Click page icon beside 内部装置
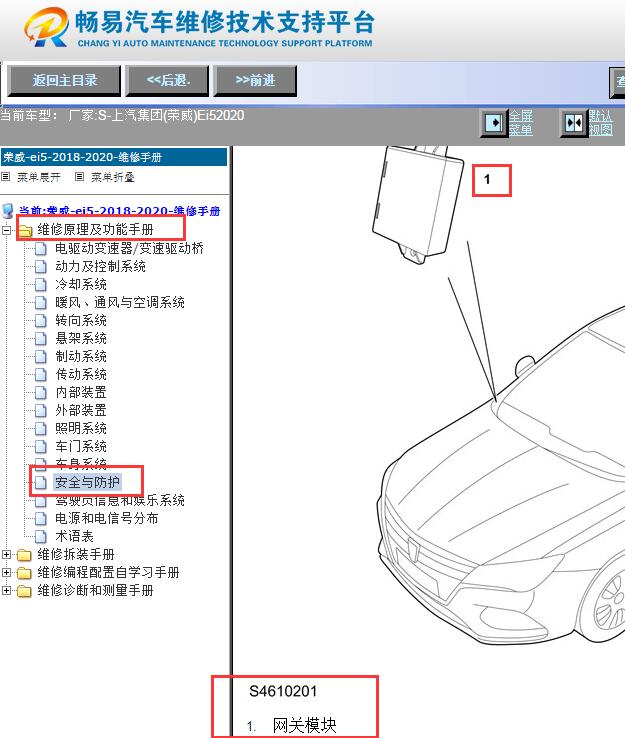625x738 pixels. (41, 393)
